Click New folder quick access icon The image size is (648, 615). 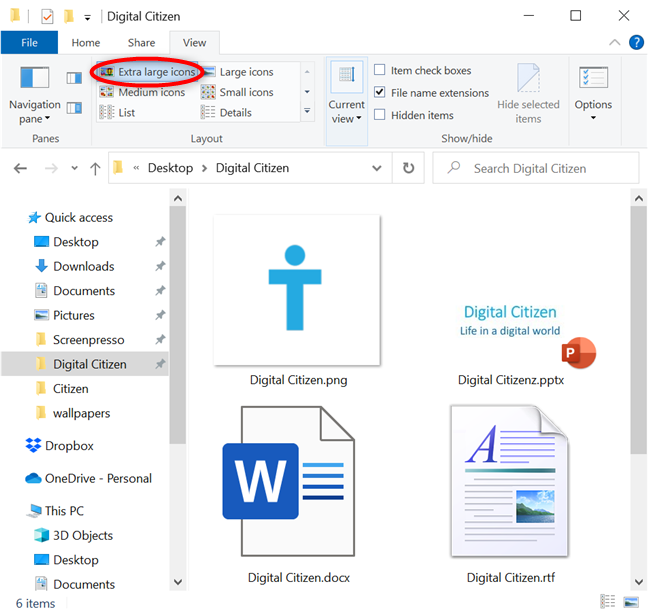point(69,17)
